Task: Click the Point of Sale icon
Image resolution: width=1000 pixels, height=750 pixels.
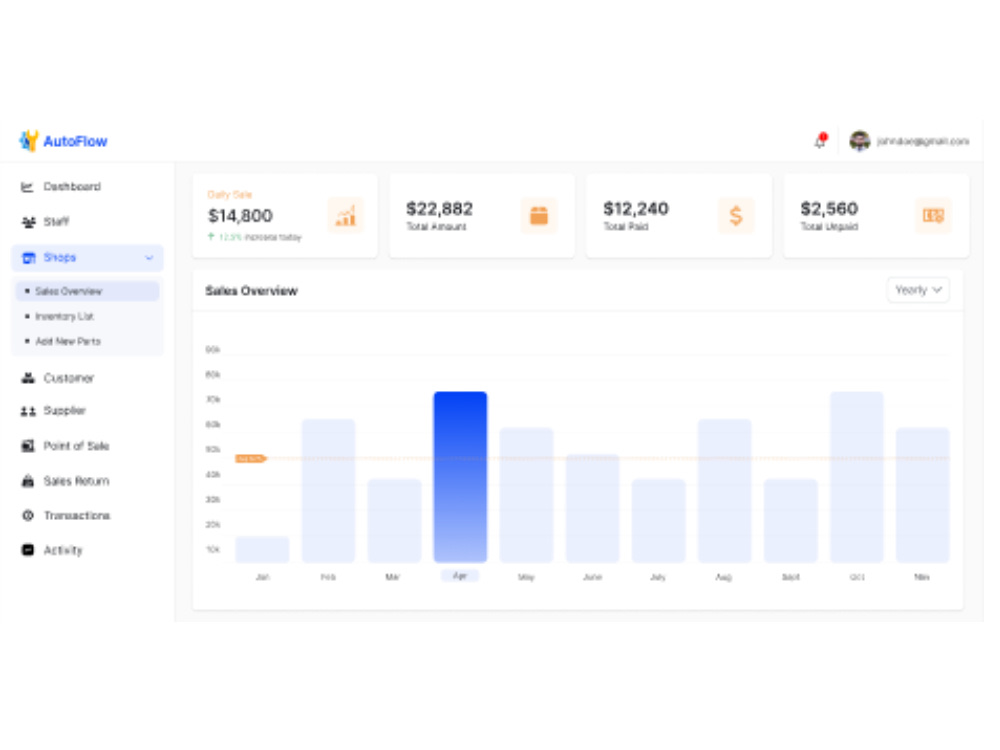Action: [28, 446]
